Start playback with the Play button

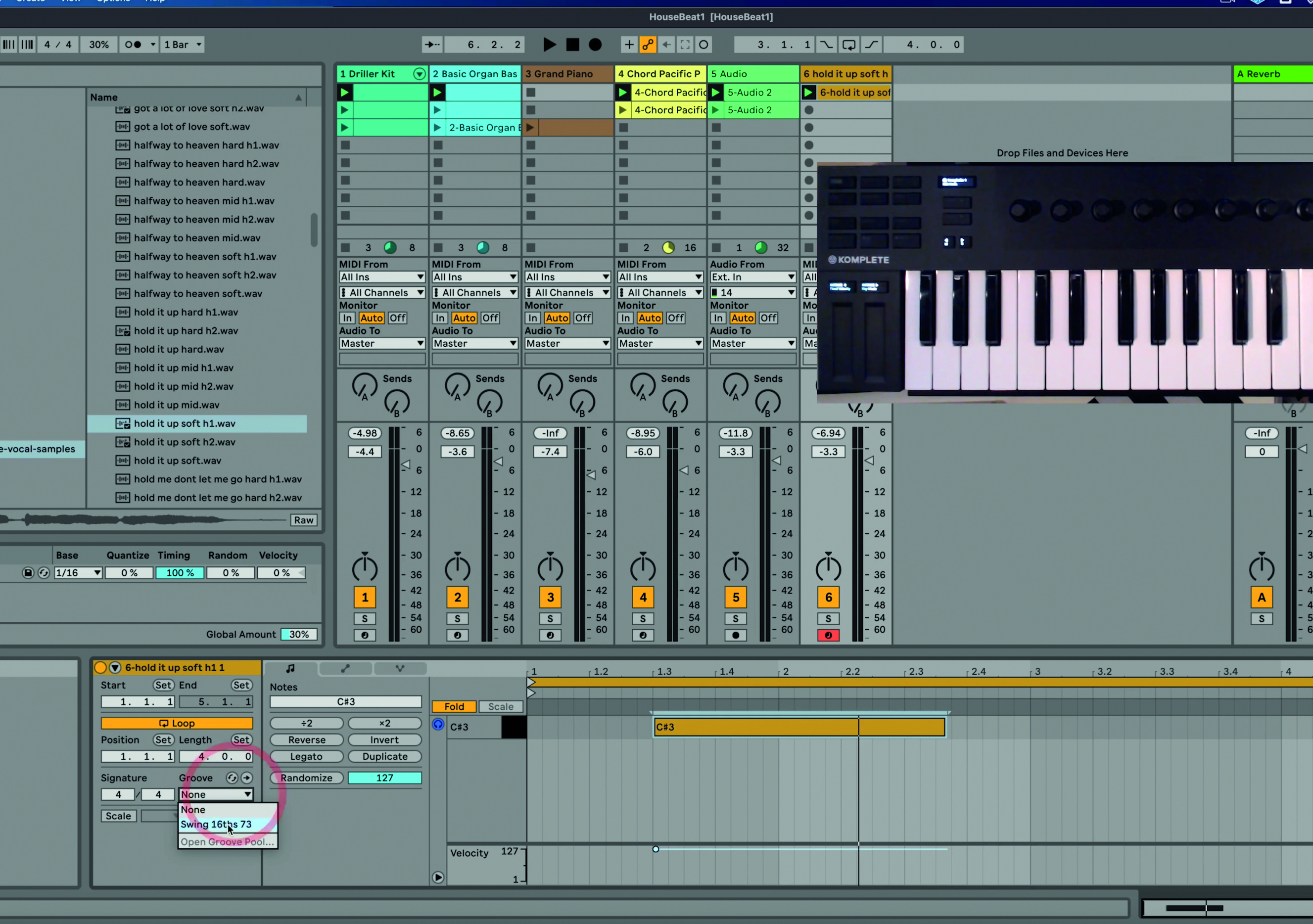point(549,45)
